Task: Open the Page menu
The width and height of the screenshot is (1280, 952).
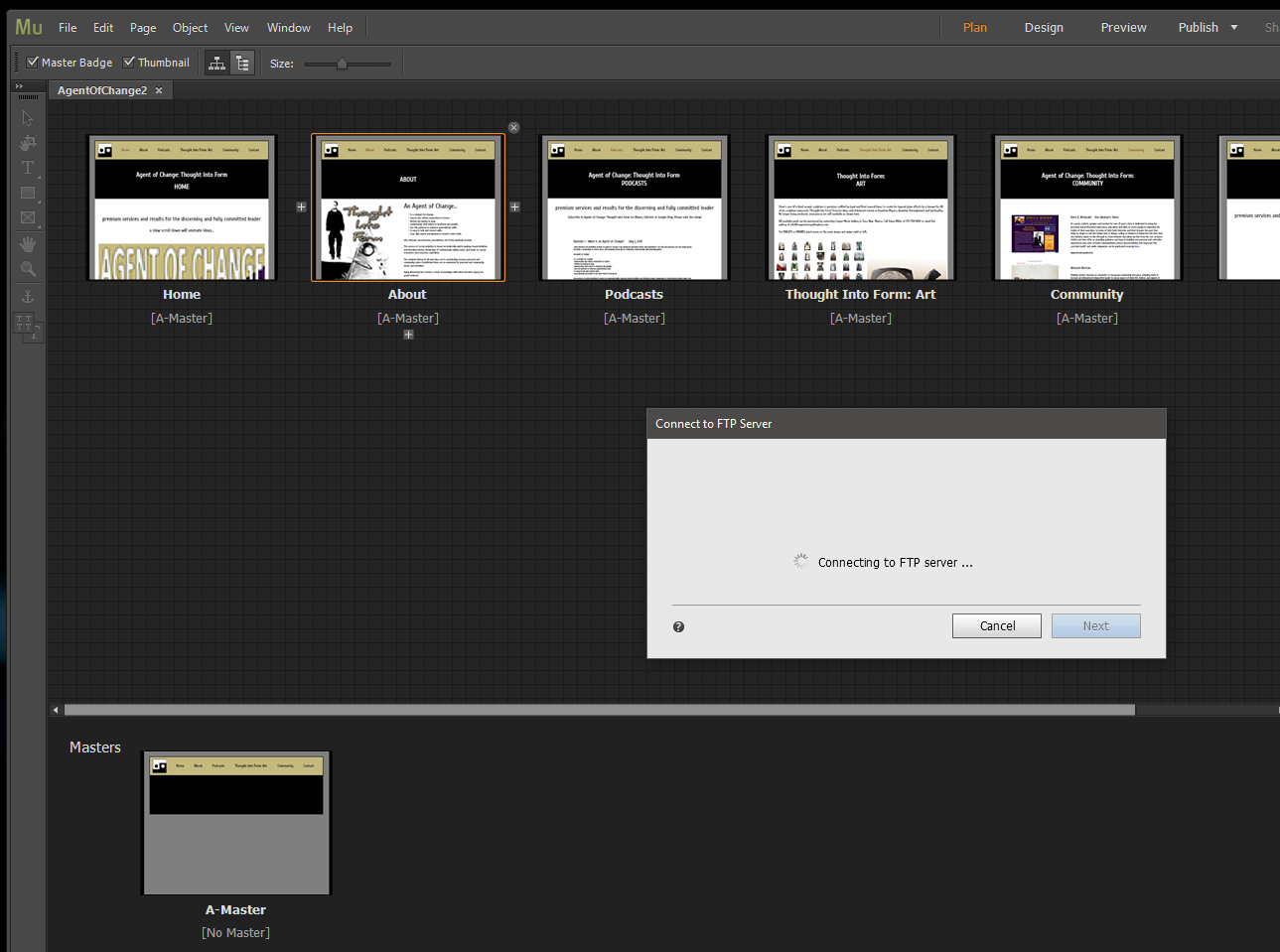Action: click(x=143, y=28)
